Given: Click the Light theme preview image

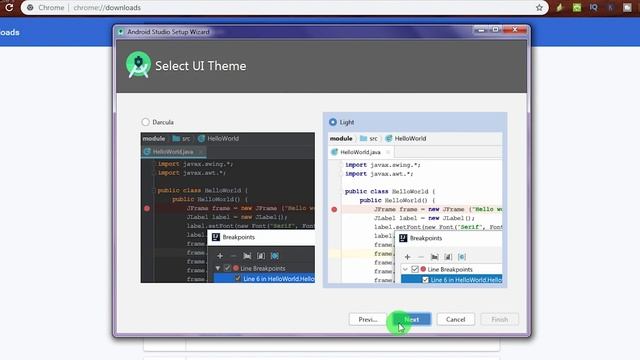Looking at the screenshot, I should coord(415,208).
